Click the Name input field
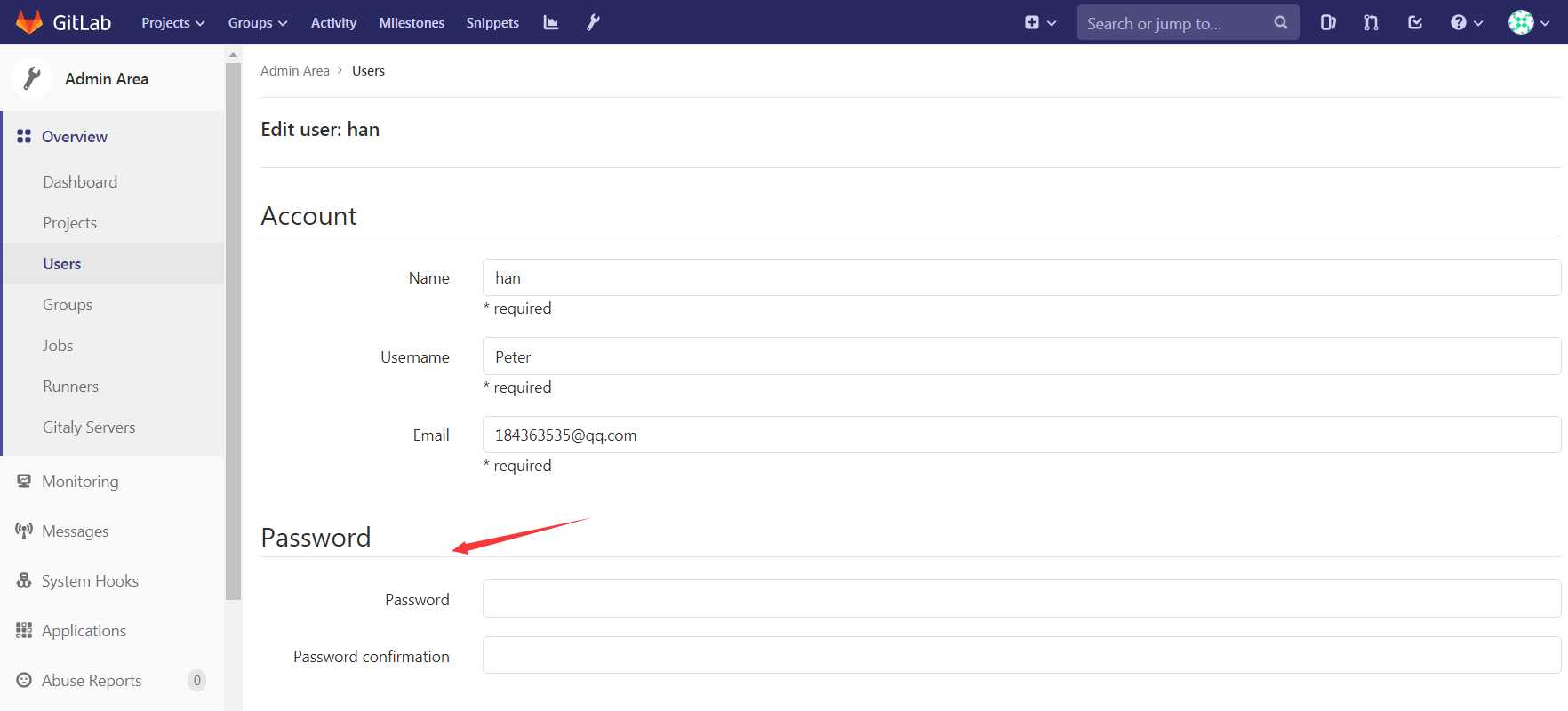The image size is (1568, 711). [1021, 277]
